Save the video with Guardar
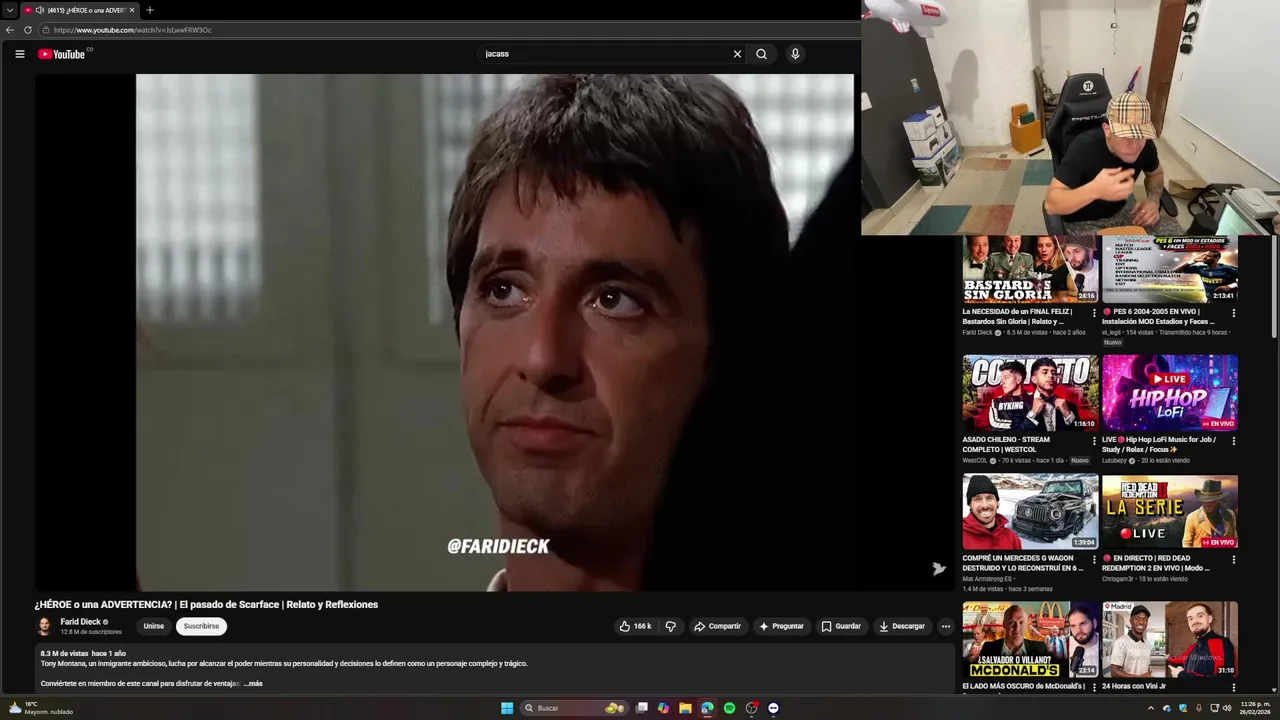This screenshot has width=1280, height=720. 841,626
